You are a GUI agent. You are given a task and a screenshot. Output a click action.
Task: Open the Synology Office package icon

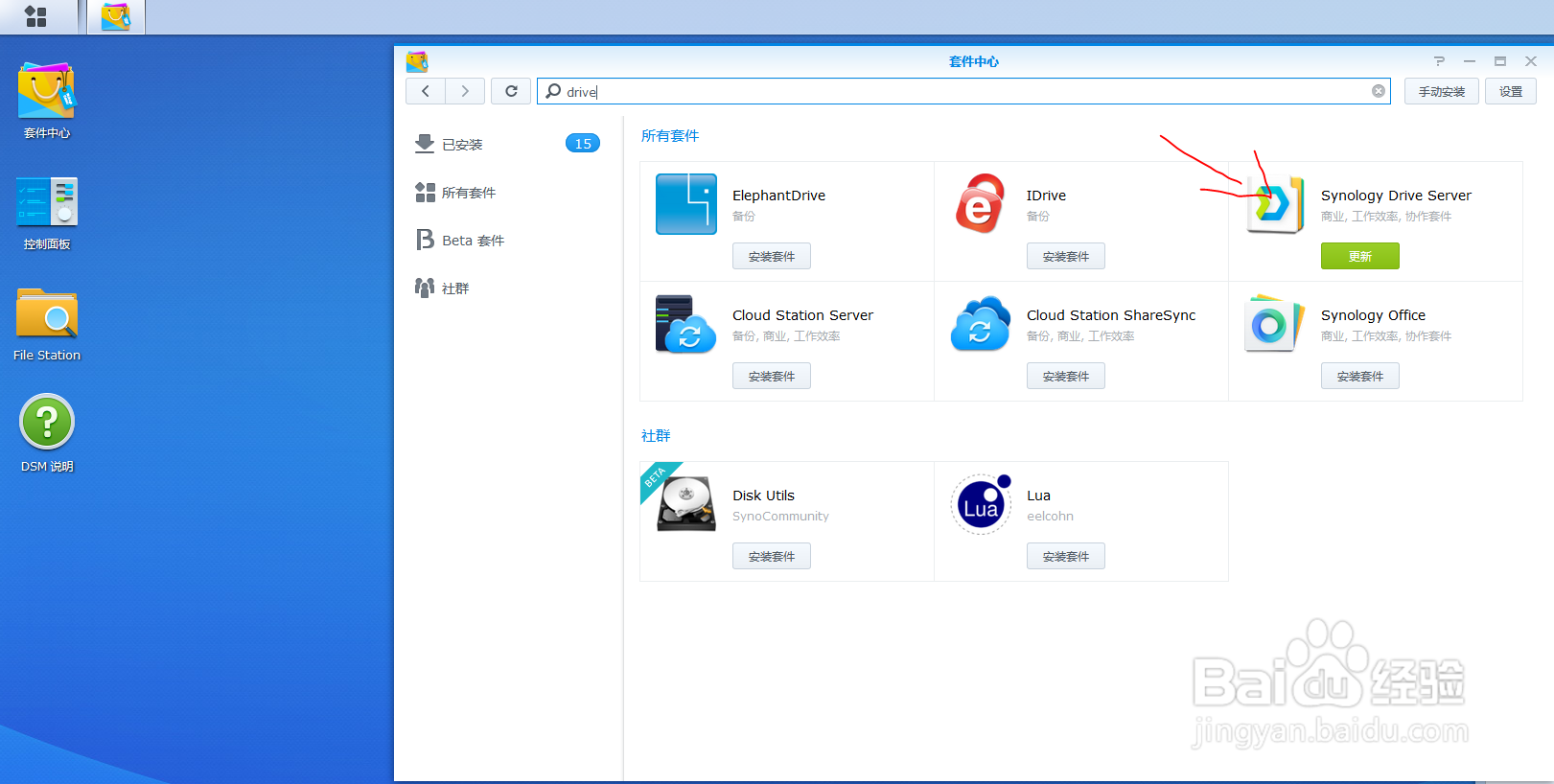[1275, 324]
